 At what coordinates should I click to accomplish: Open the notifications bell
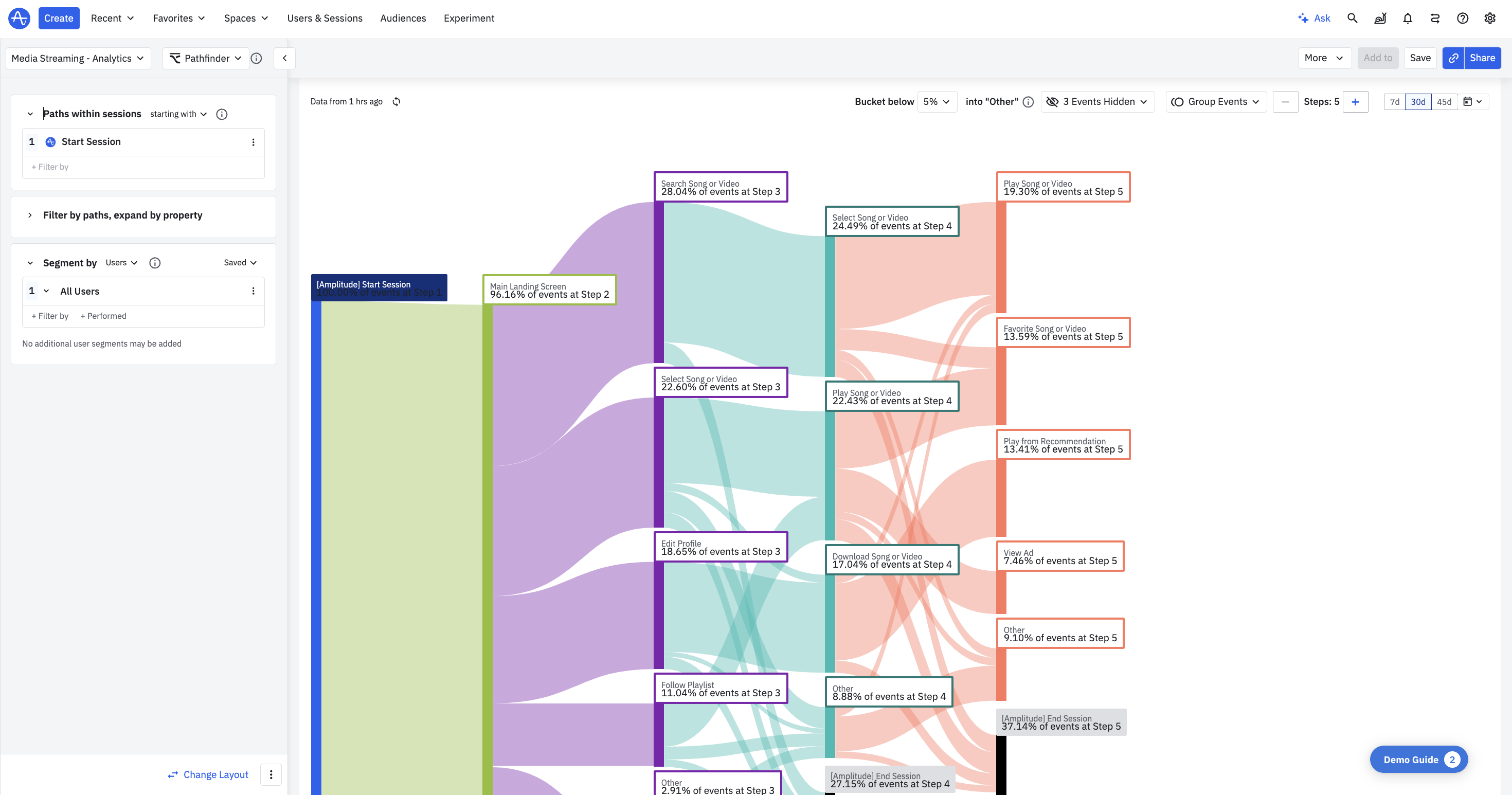click(x=1408, y=18)
